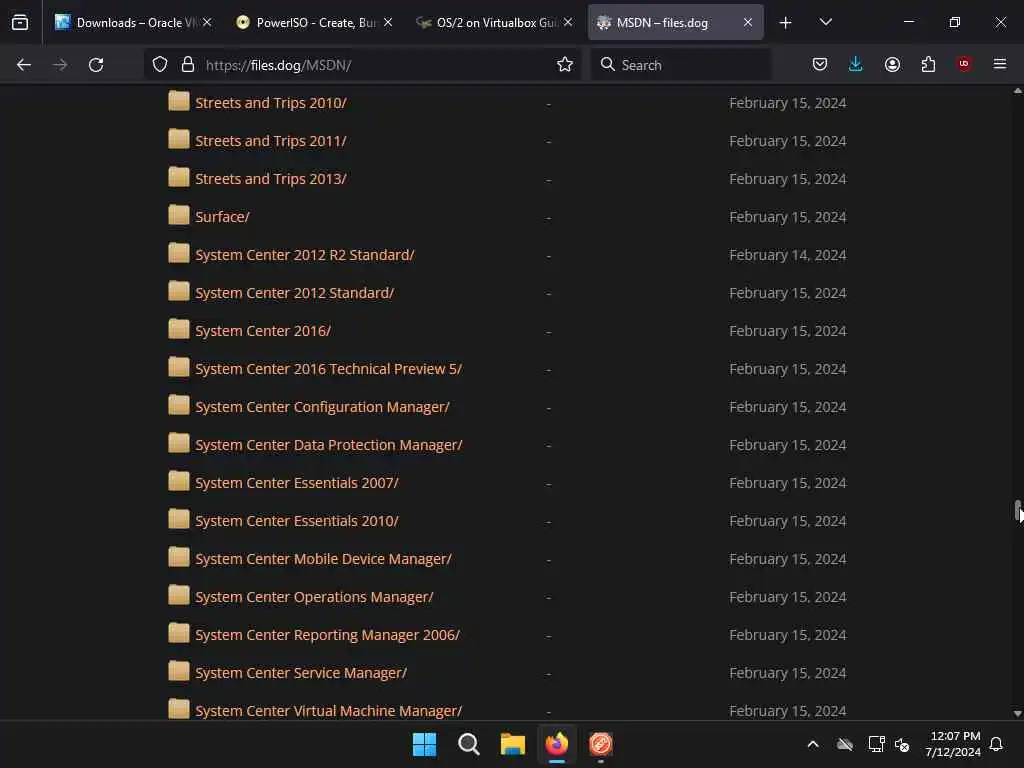Image resolution: width=1024 pixels, height=768 pixels.
Task: Open uBlock Origin extension popup
Action: click(964, 64)
